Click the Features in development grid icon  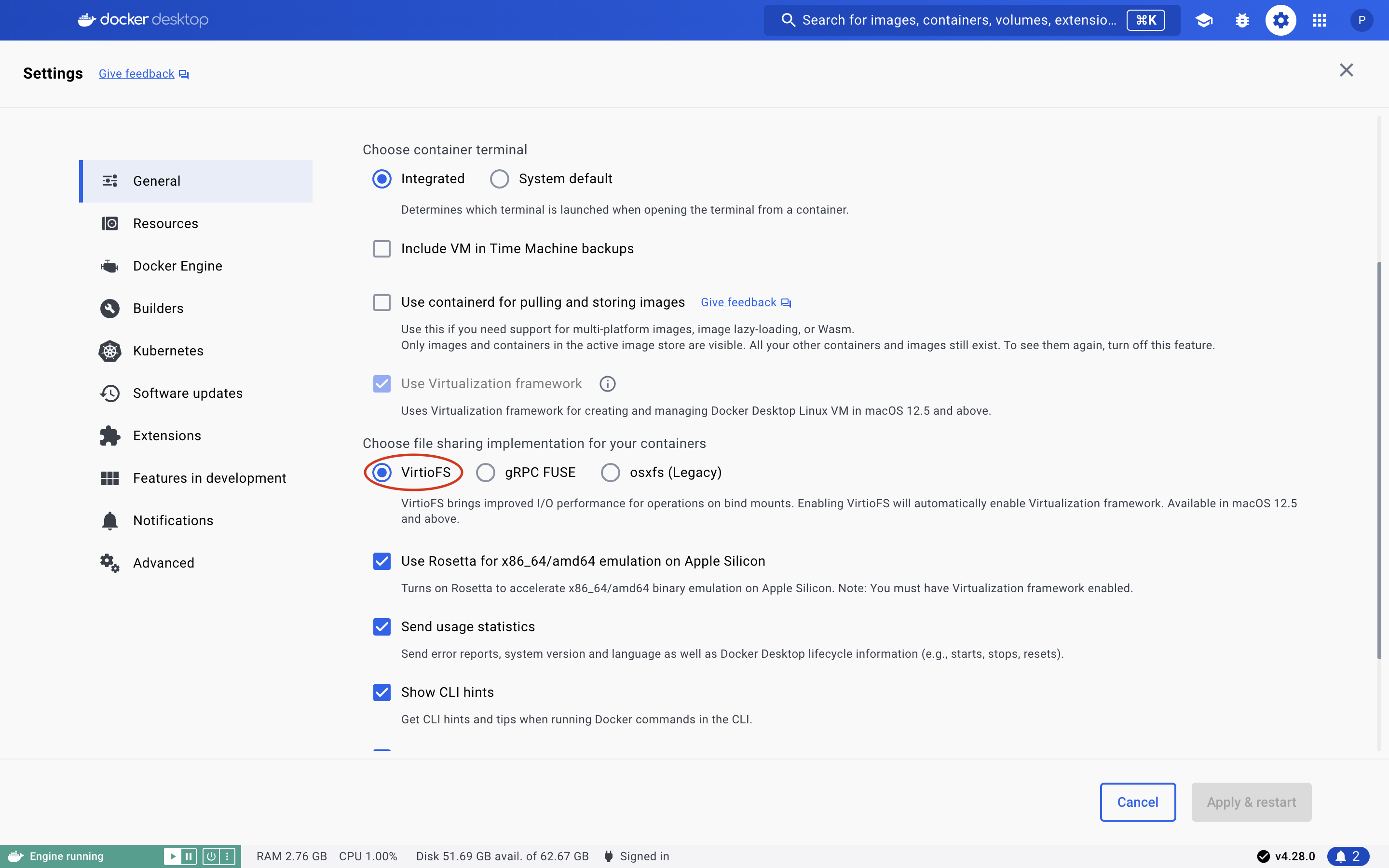click(x=109, y=478)
